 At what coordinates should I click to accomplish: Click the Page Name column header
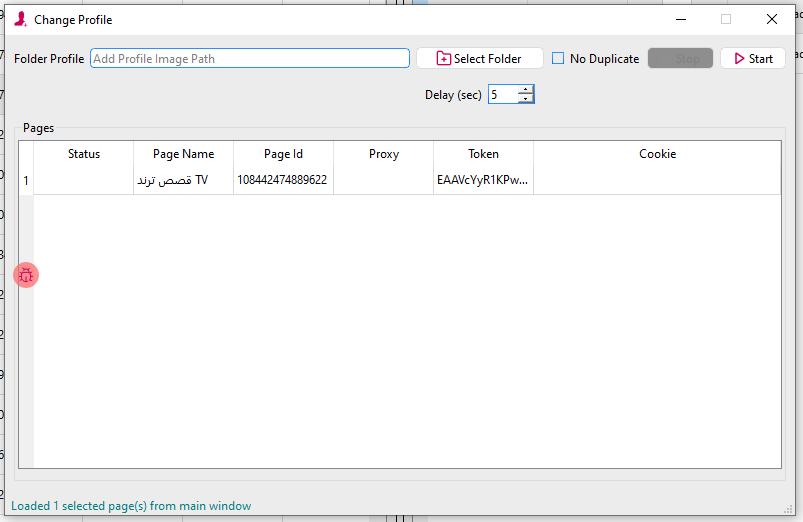pos(183,154)
